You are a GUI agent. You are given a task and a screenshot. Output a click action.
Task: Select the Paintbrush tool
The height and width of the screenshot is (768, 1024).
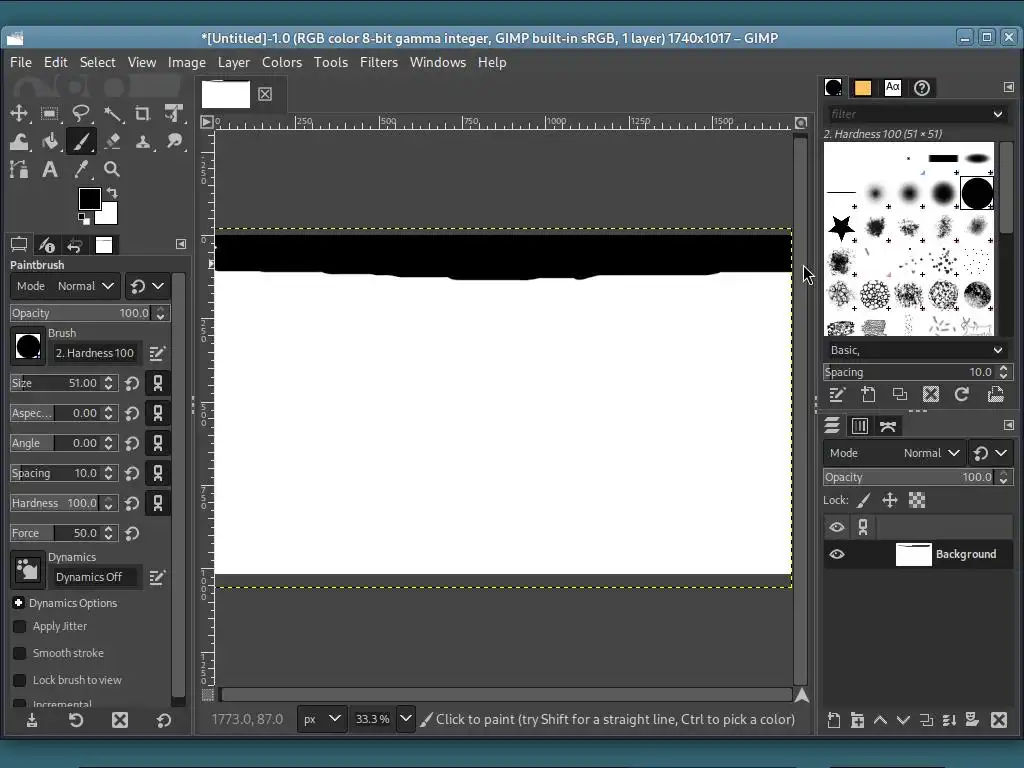[81, 141]
